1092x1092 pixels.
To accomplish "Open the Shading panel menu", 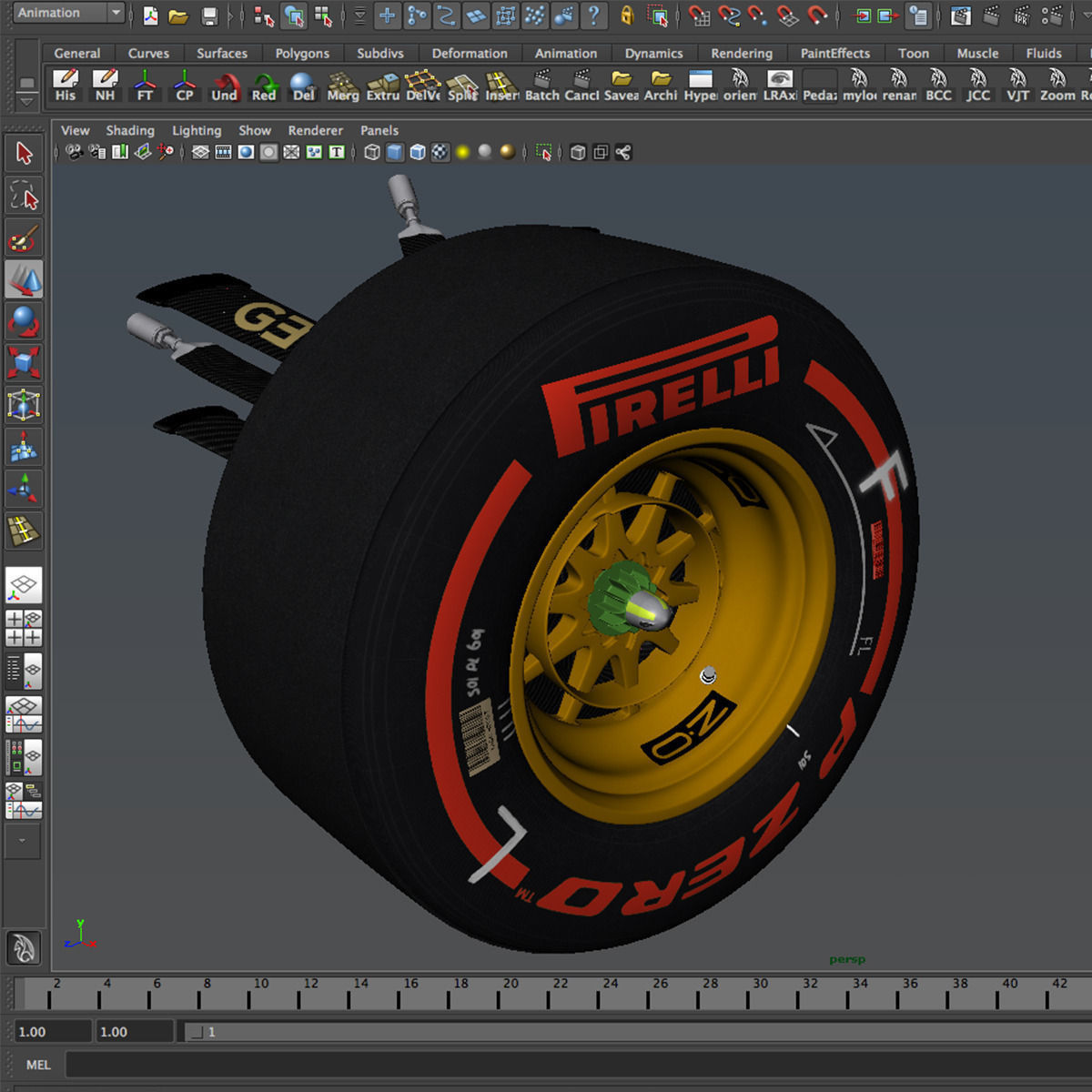I will point(130,130).
